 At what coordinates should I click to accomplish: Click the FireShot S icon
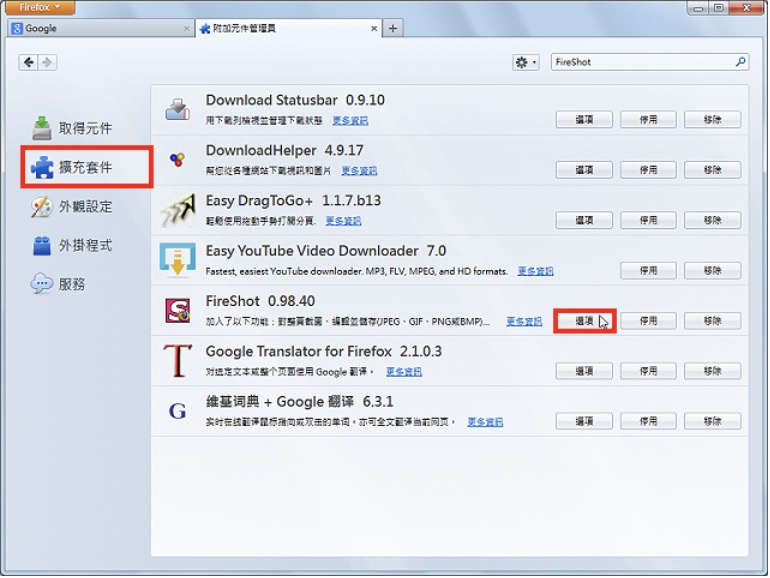pos(177,311)
